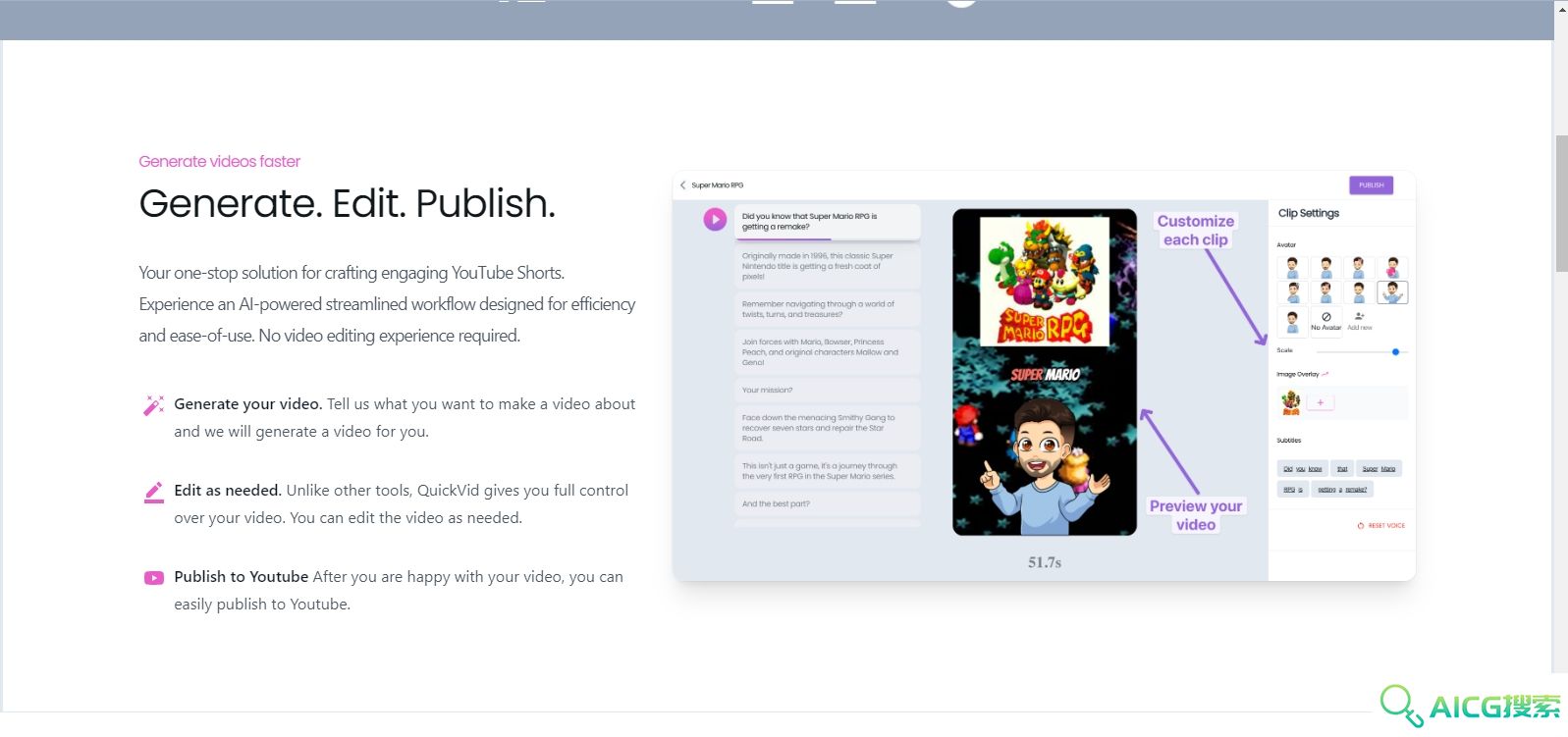Click the magic wand icon beside Generate your video
Image resolution: width=1568 pixels, height=737 pixels.
tap(154, 405)
